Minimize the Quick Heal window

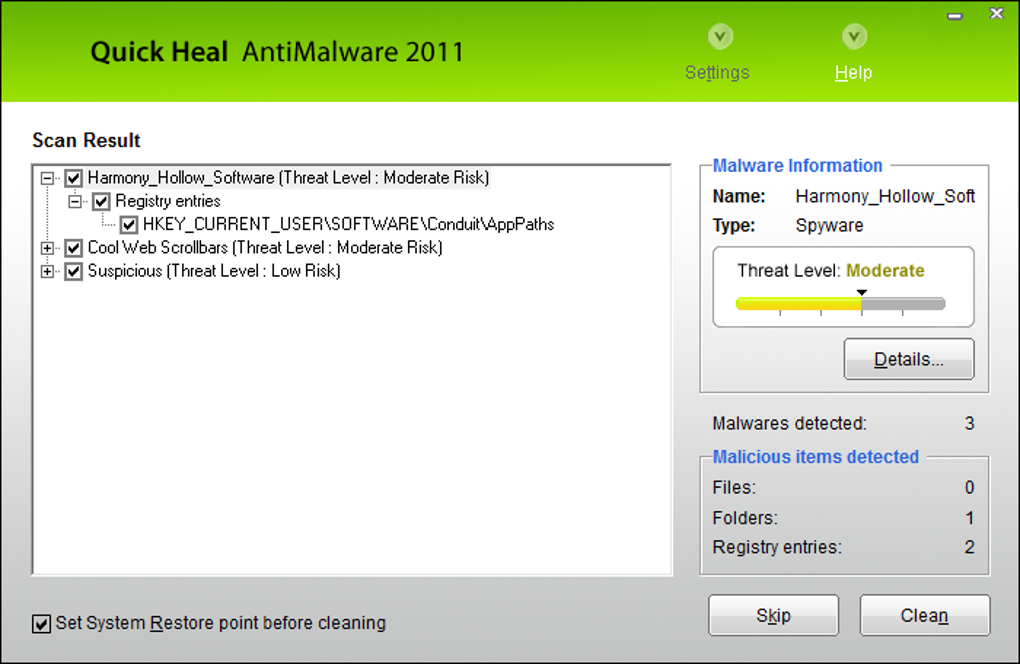(x=955, y=16)
